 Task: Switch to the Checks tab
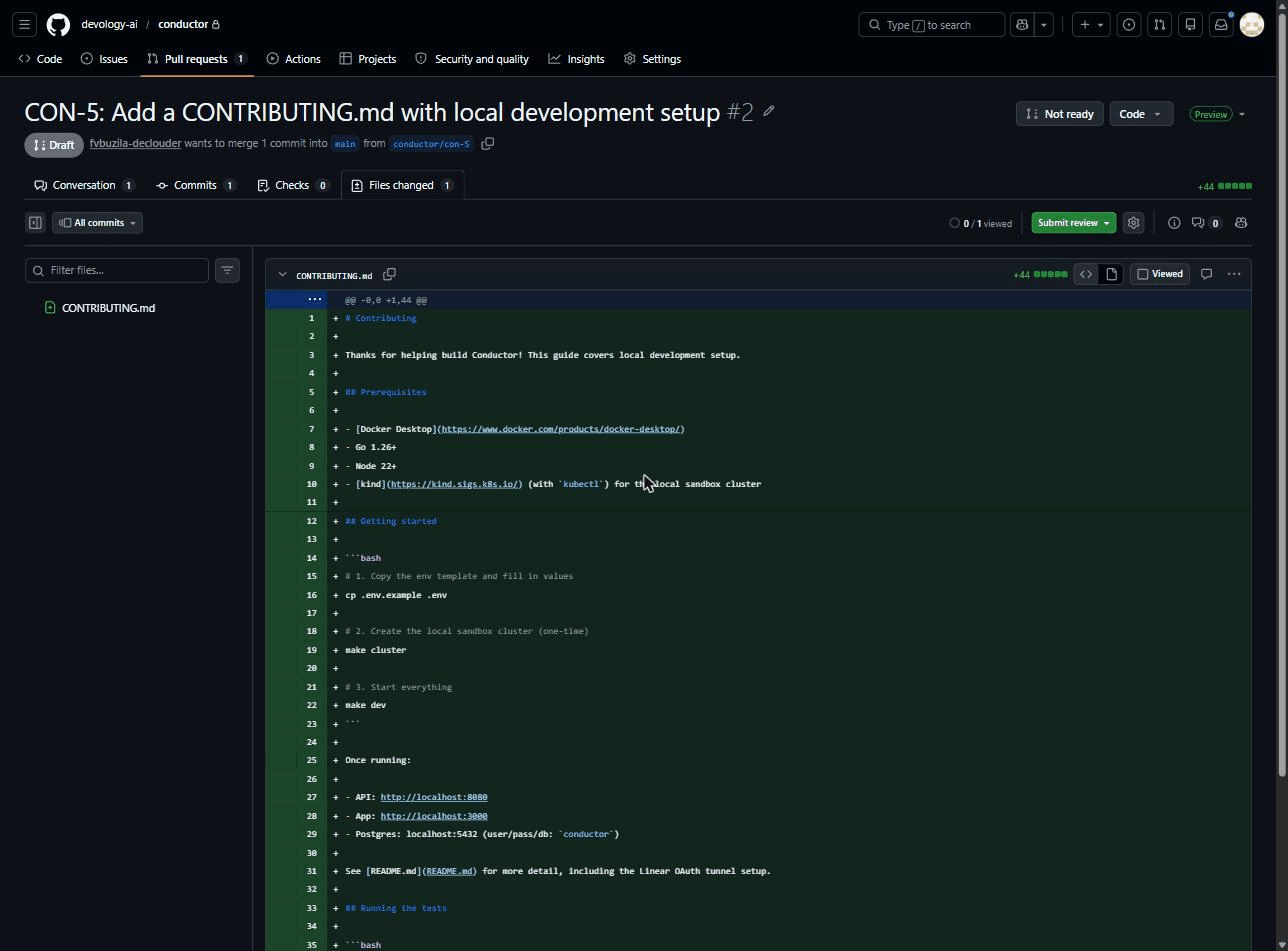(292, 185)
